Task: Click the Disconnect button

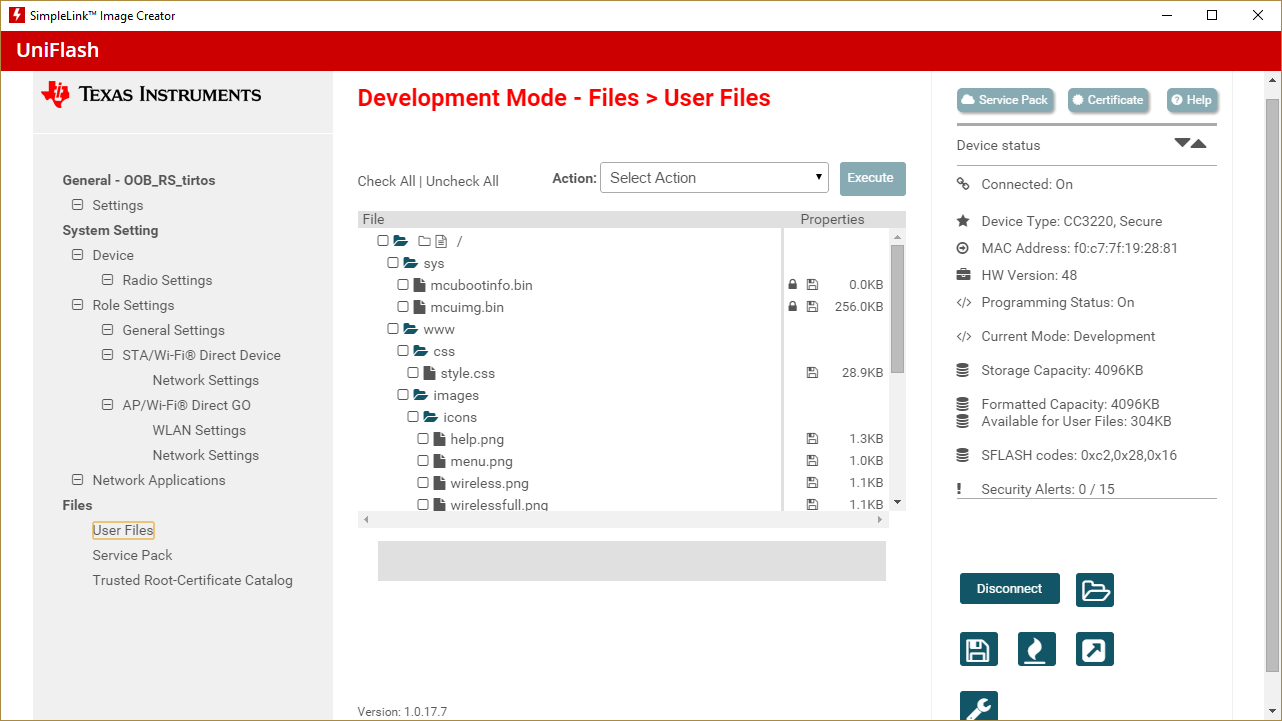Action: coord(1010,589)
